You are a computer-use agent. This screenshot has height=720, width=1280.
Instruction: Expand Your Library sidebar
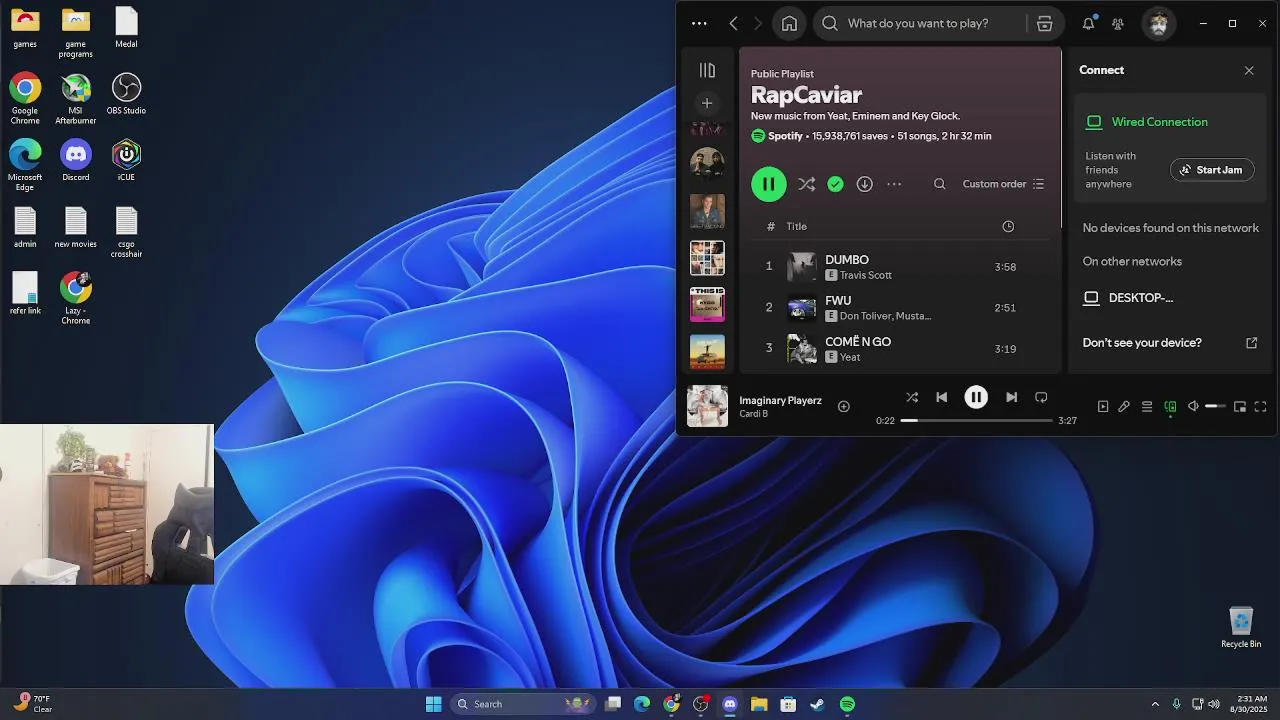click(x=707, y=70)
